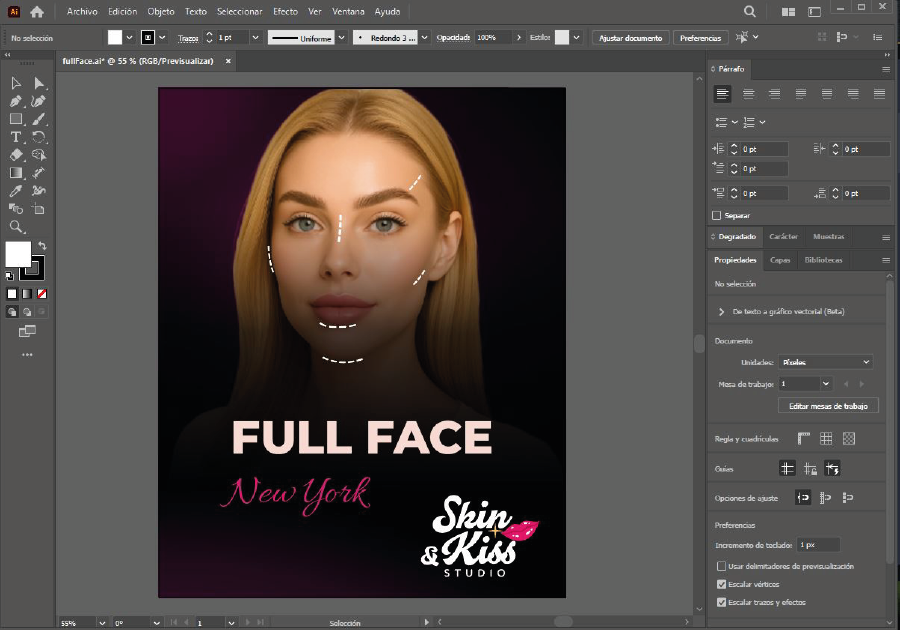Select the Rotate tool
Screen dimensions: 900x630
click(x=39, y=137)
